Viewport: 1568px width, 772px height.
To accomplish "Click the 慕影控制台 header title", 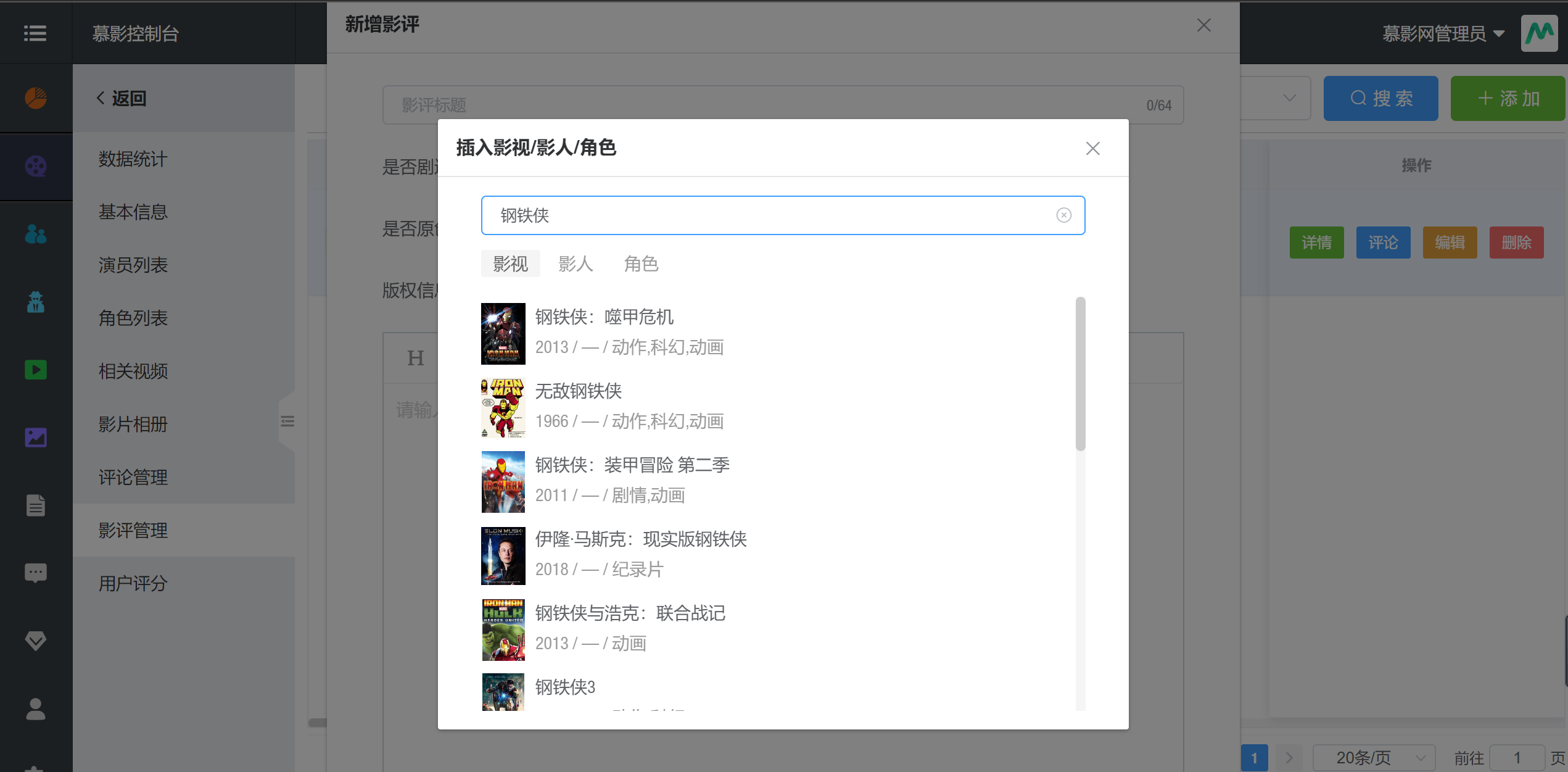I will (x=135, y=33).
